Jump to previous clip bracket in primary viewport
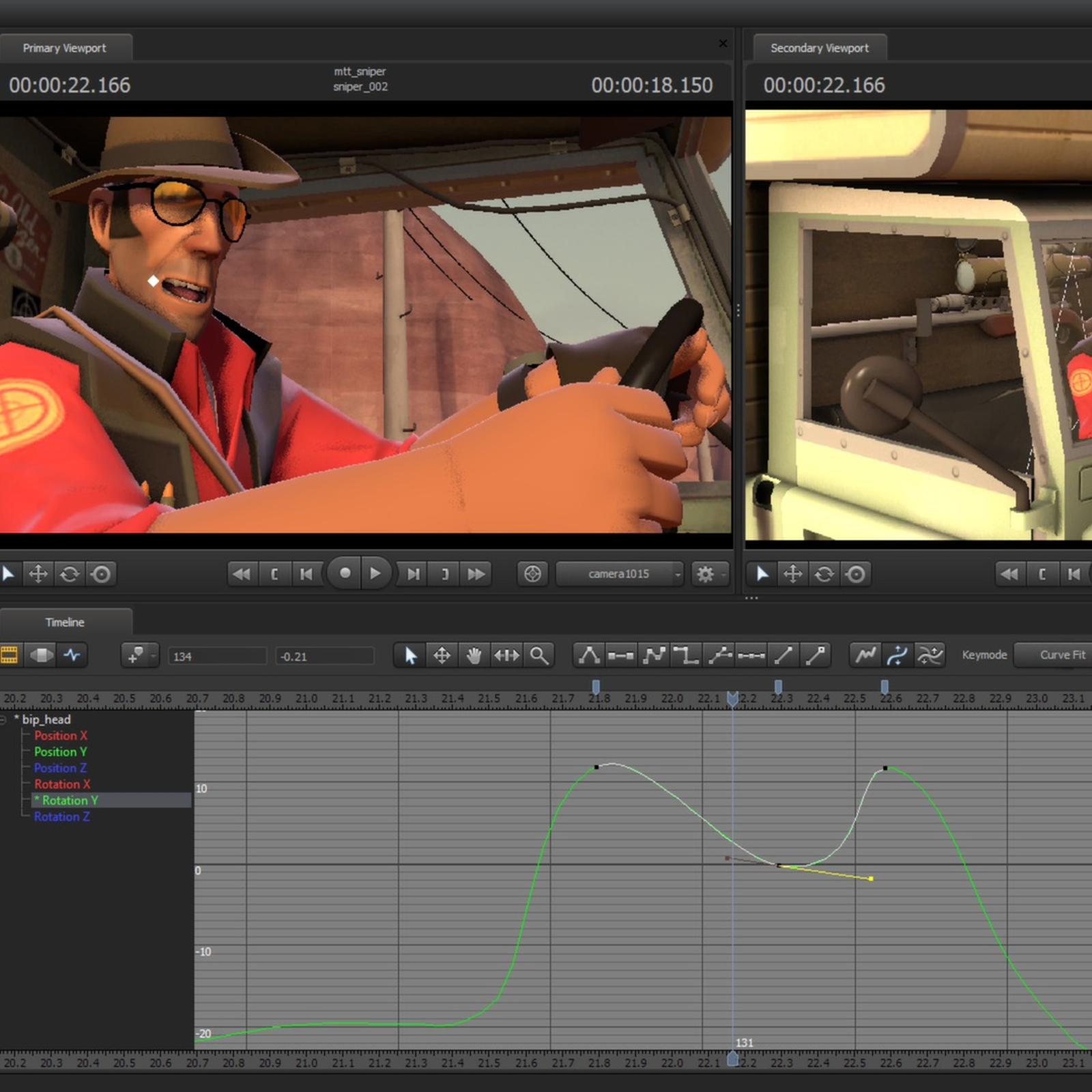 [x=274, y=574]
